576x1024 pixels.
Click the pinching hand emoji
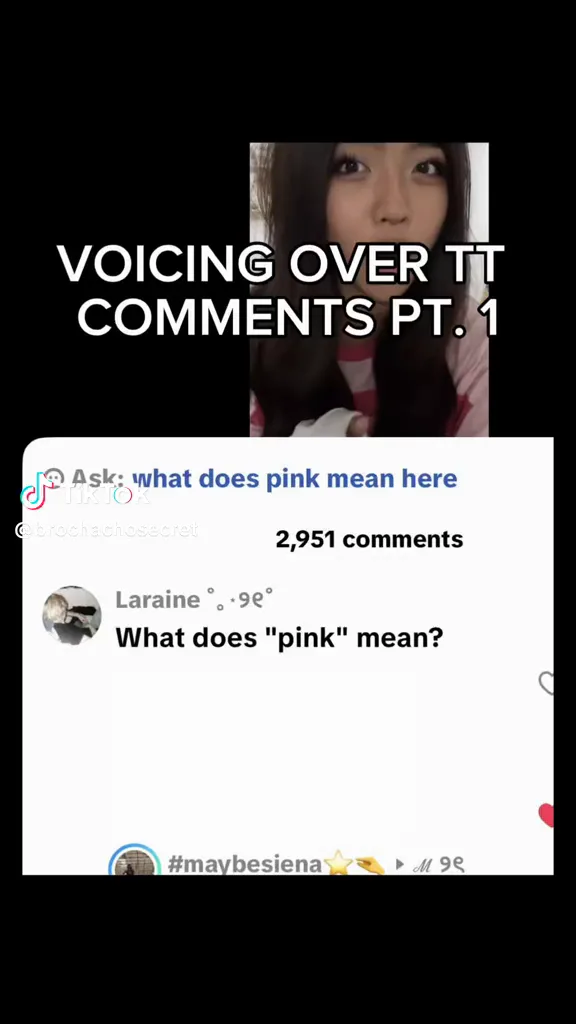pyautogui.click(x=370, y=865)
